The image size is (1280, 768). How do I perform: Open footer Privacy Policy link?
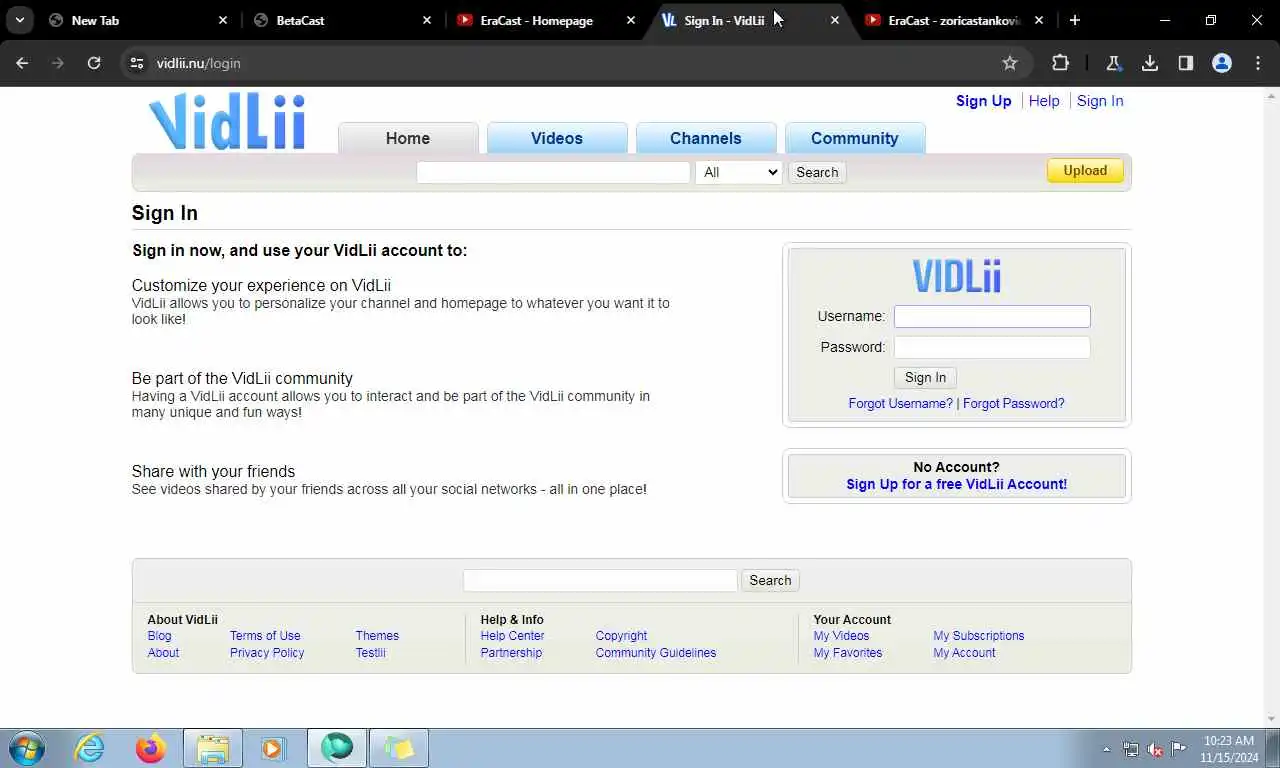[267, 653]
